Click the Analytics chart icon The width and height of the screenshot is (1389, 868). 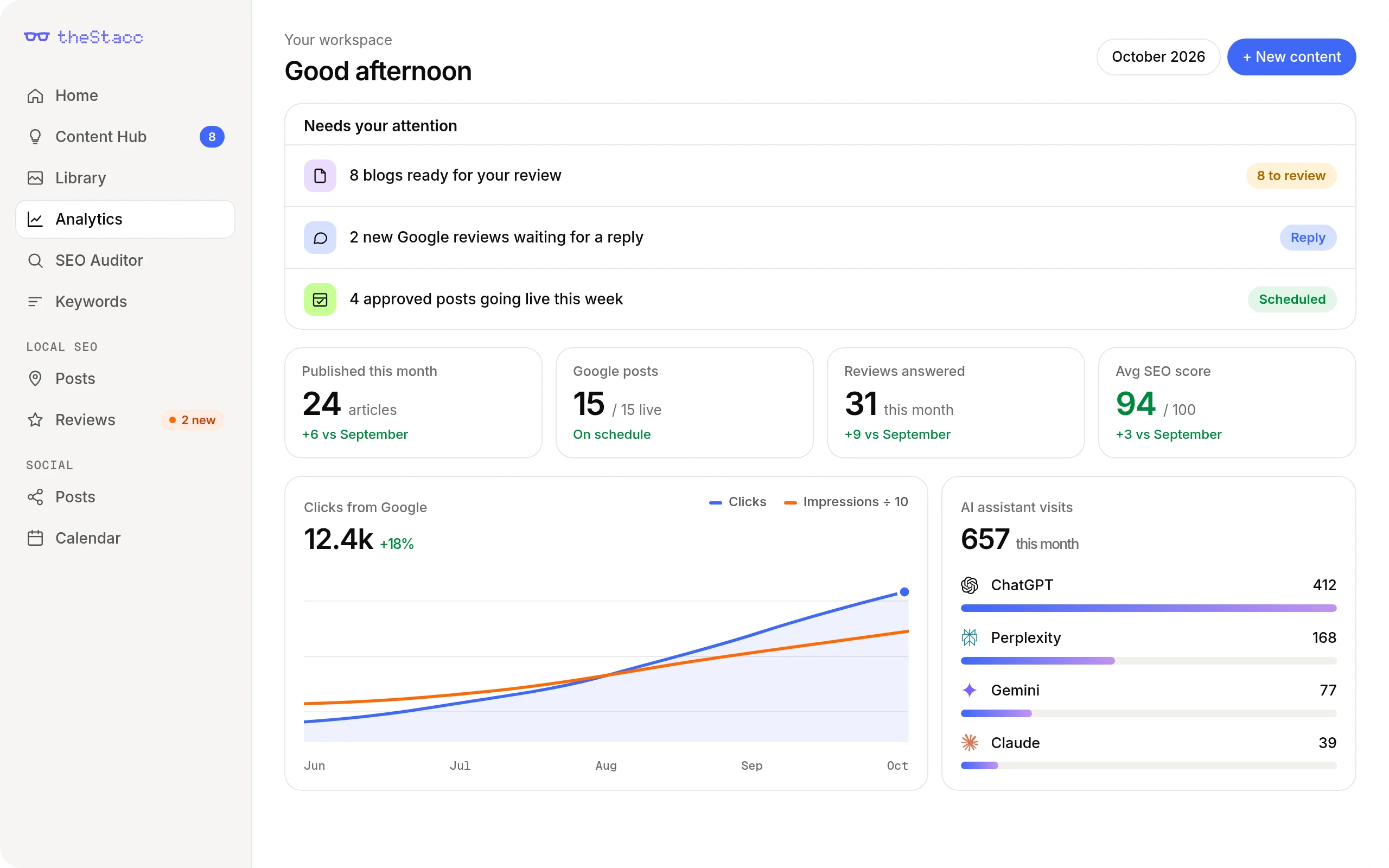pos(35,219)
